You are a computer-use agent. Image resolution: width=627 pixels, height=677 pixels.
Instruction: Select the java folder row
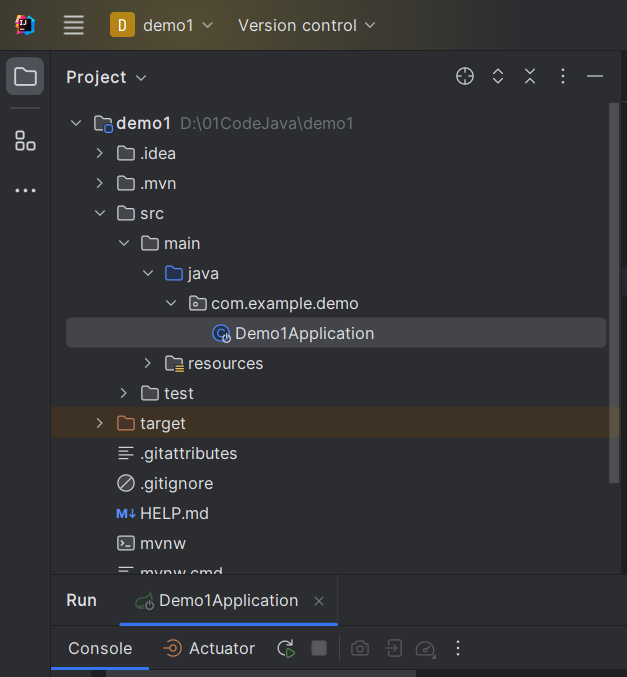(336, 273)
